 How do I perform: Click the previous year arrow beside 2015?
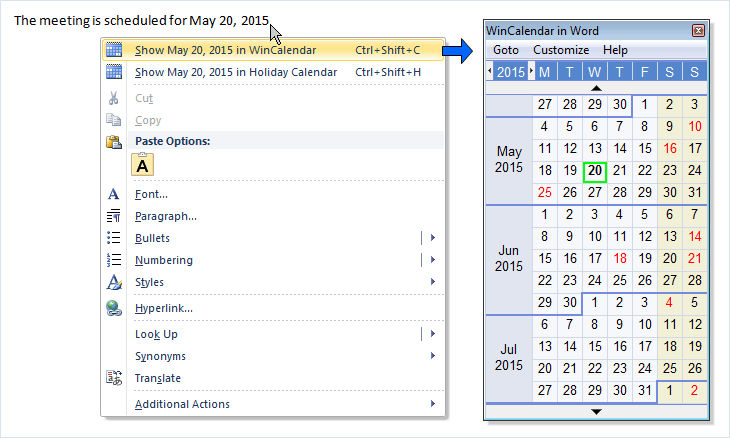click(490, 72)
